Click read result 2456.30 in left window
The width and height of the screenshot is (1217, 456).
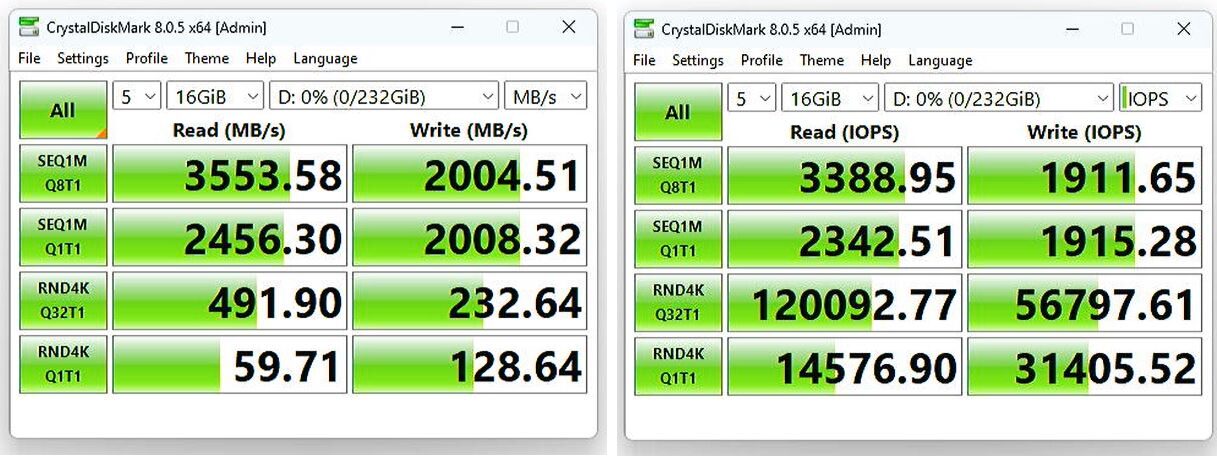230,238
